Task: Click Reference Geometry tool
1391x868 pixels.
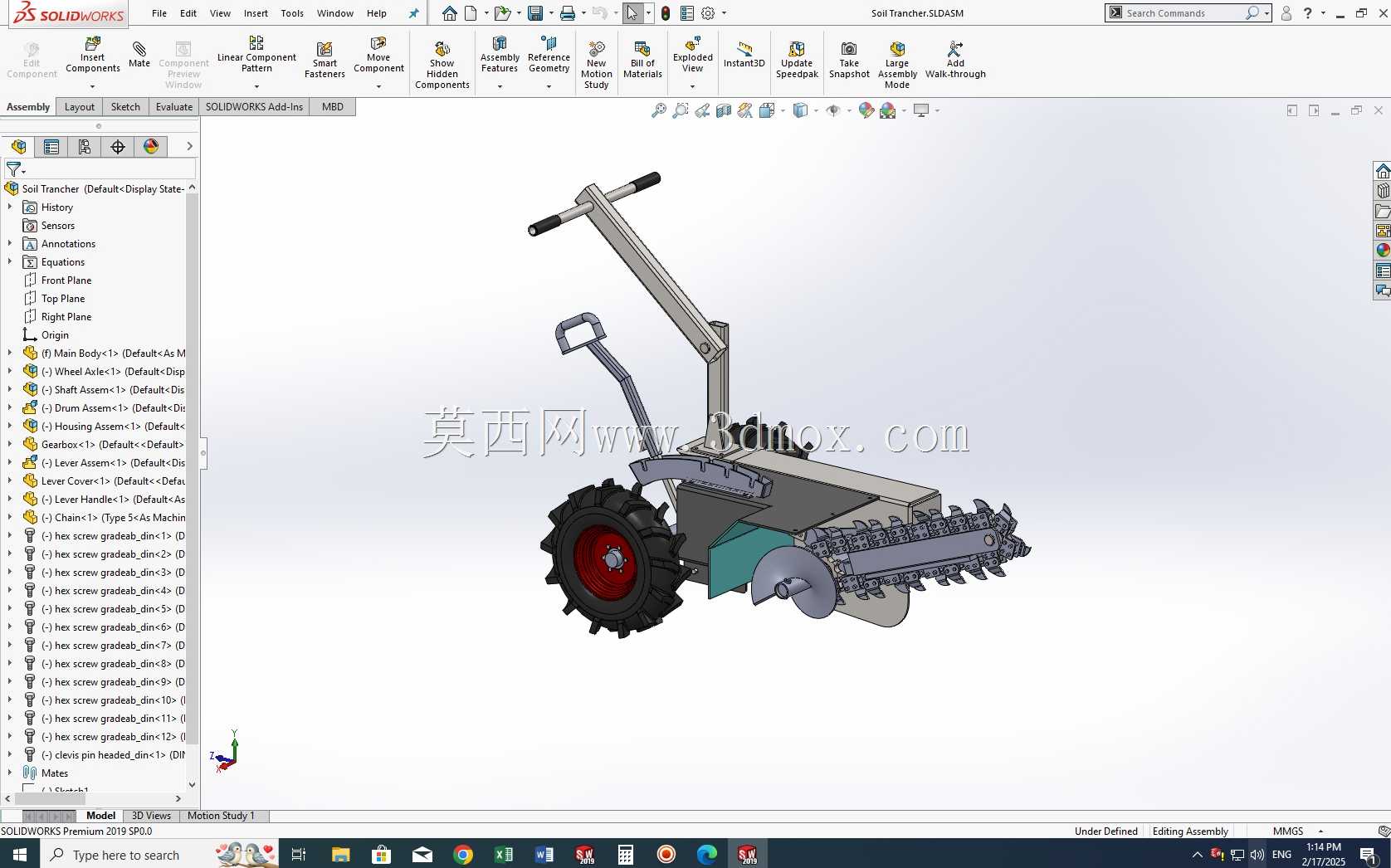Action: (549, 55)
